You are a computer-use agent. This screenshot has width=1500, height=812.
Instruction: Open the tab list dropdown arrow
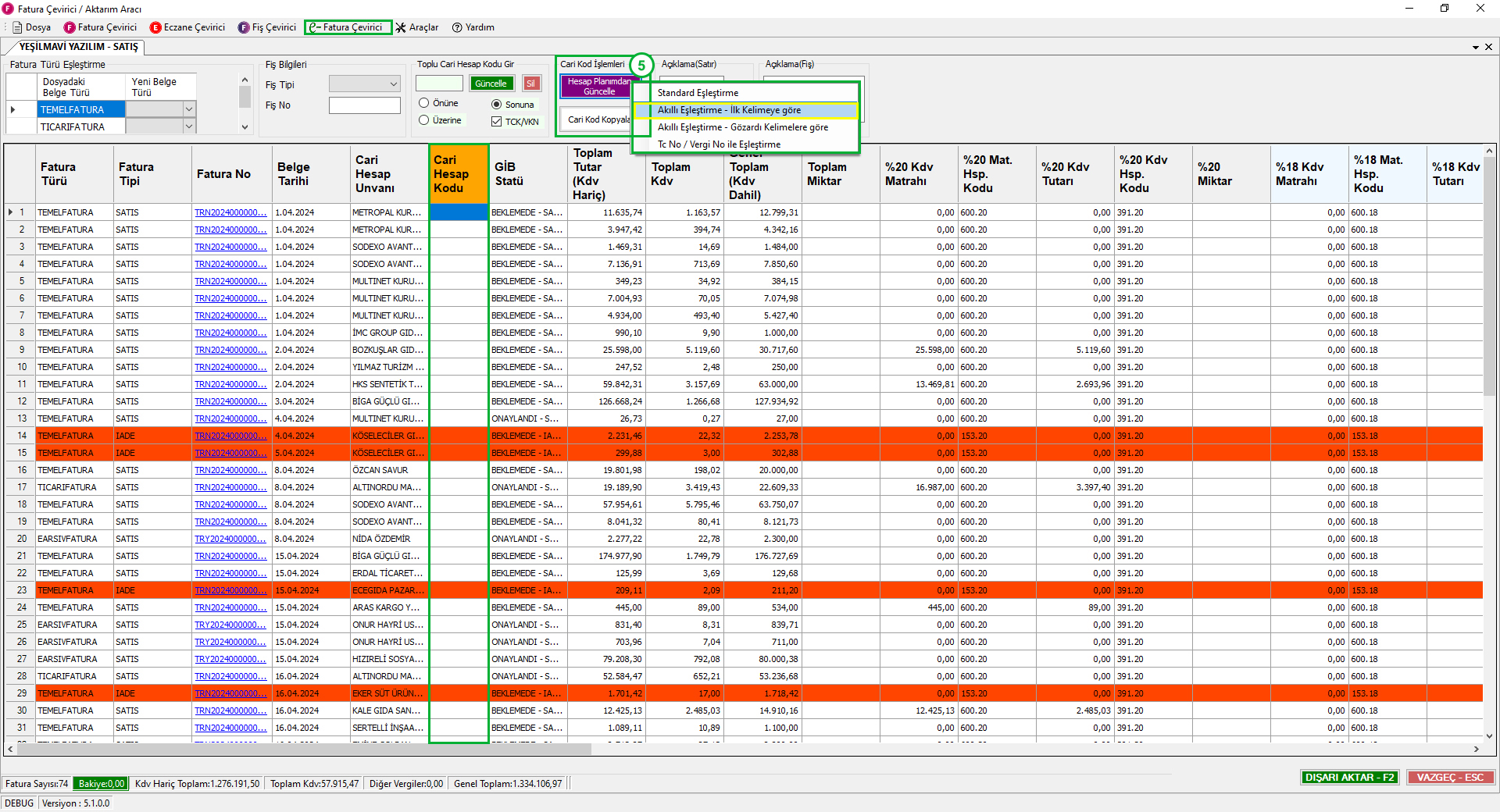[x=1476, y=47]
